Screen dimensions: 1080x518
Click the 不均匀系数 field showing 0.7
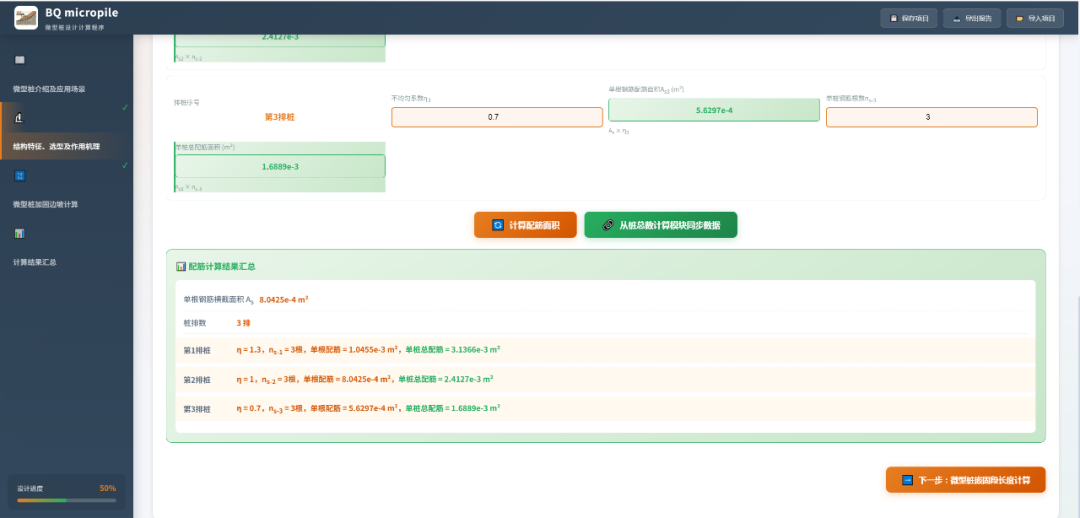tap(497, 117)
